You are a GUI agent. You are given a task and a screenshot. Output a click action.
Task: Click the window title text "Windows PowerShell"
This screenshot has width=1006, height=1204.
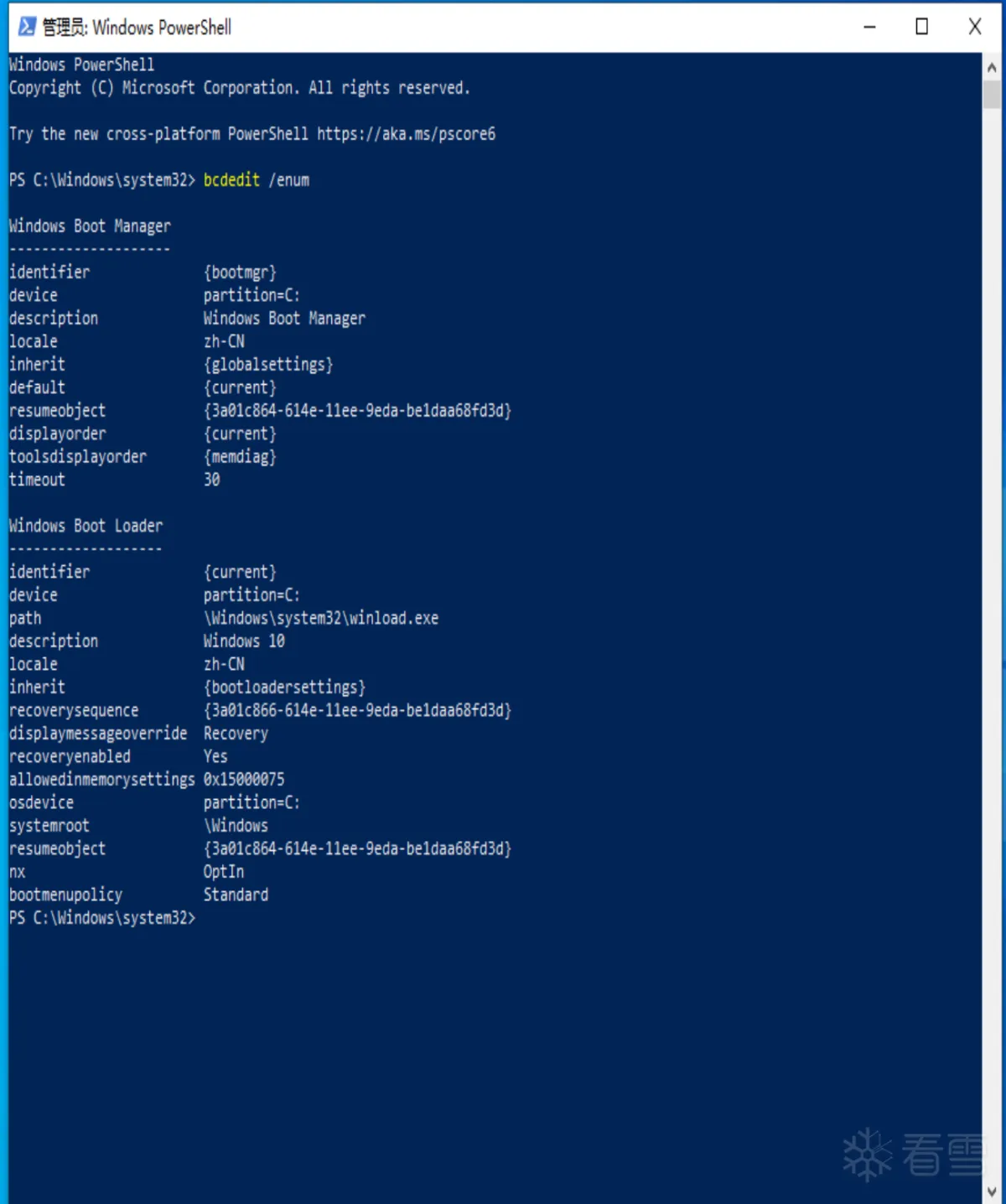pos(161,28)
